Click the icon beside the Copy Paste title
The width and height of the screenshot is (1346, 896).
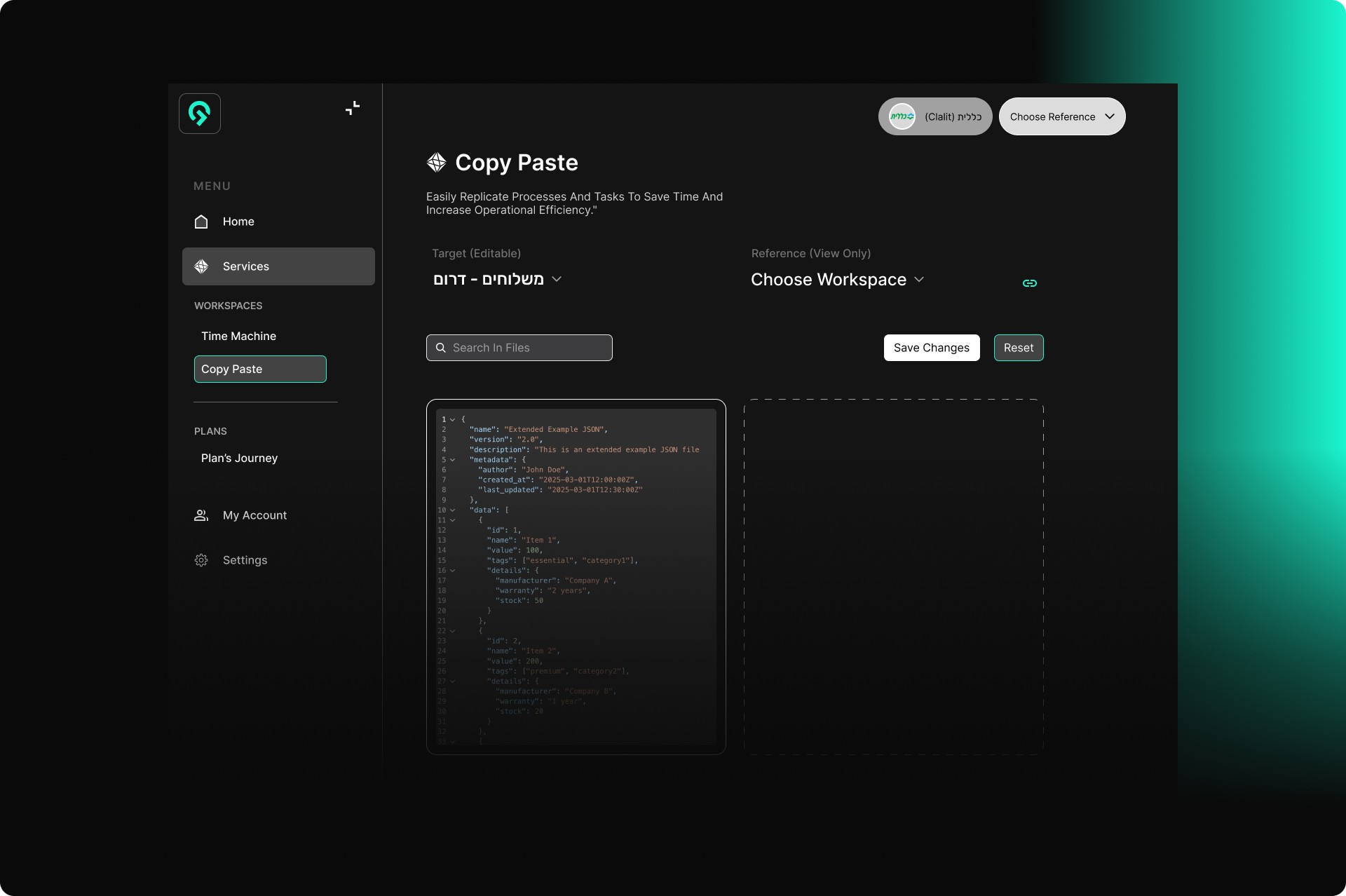point(437,163)
